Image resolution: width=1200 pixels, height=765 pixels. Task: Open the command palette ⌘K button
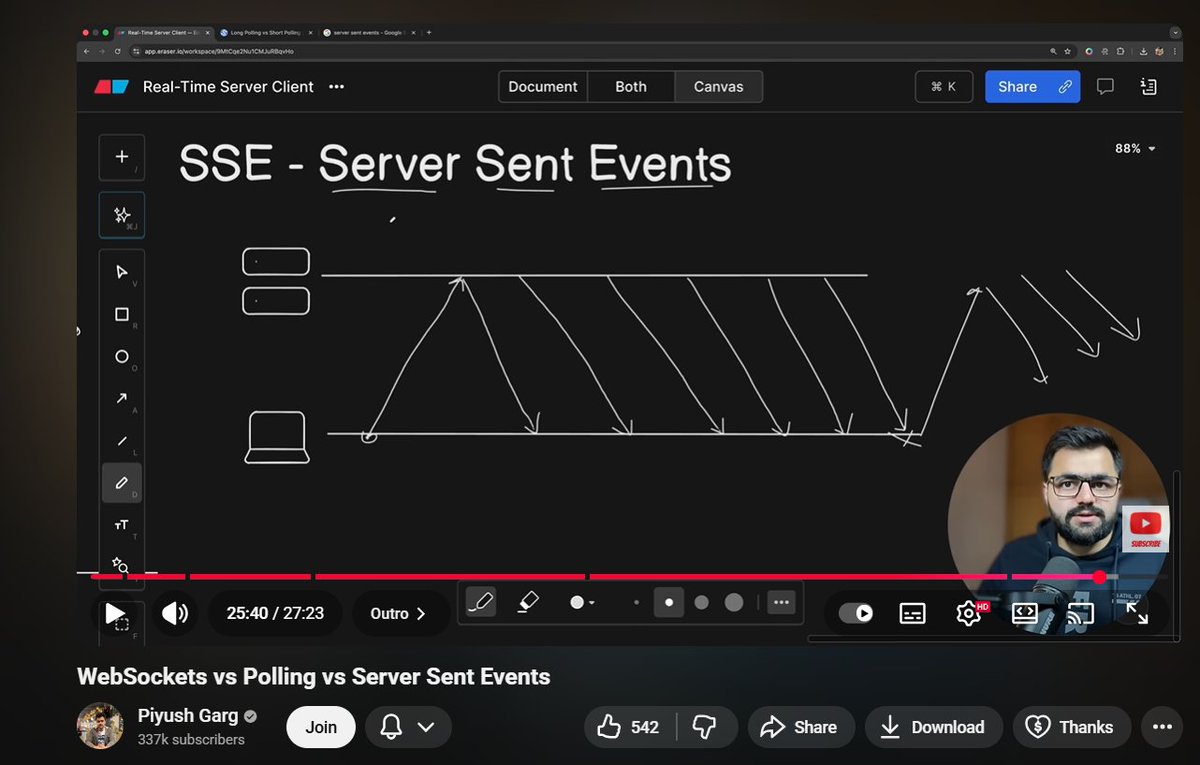click(944, 87)
